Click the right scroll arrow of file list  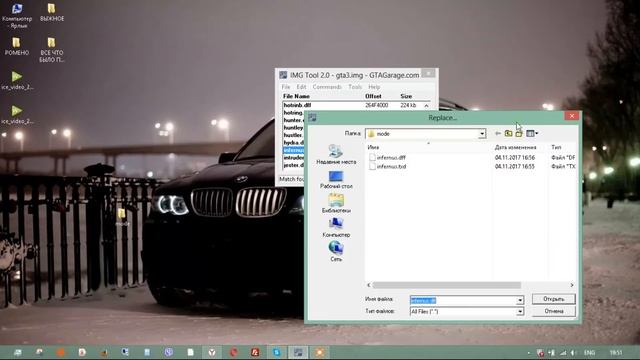(572, 285)
